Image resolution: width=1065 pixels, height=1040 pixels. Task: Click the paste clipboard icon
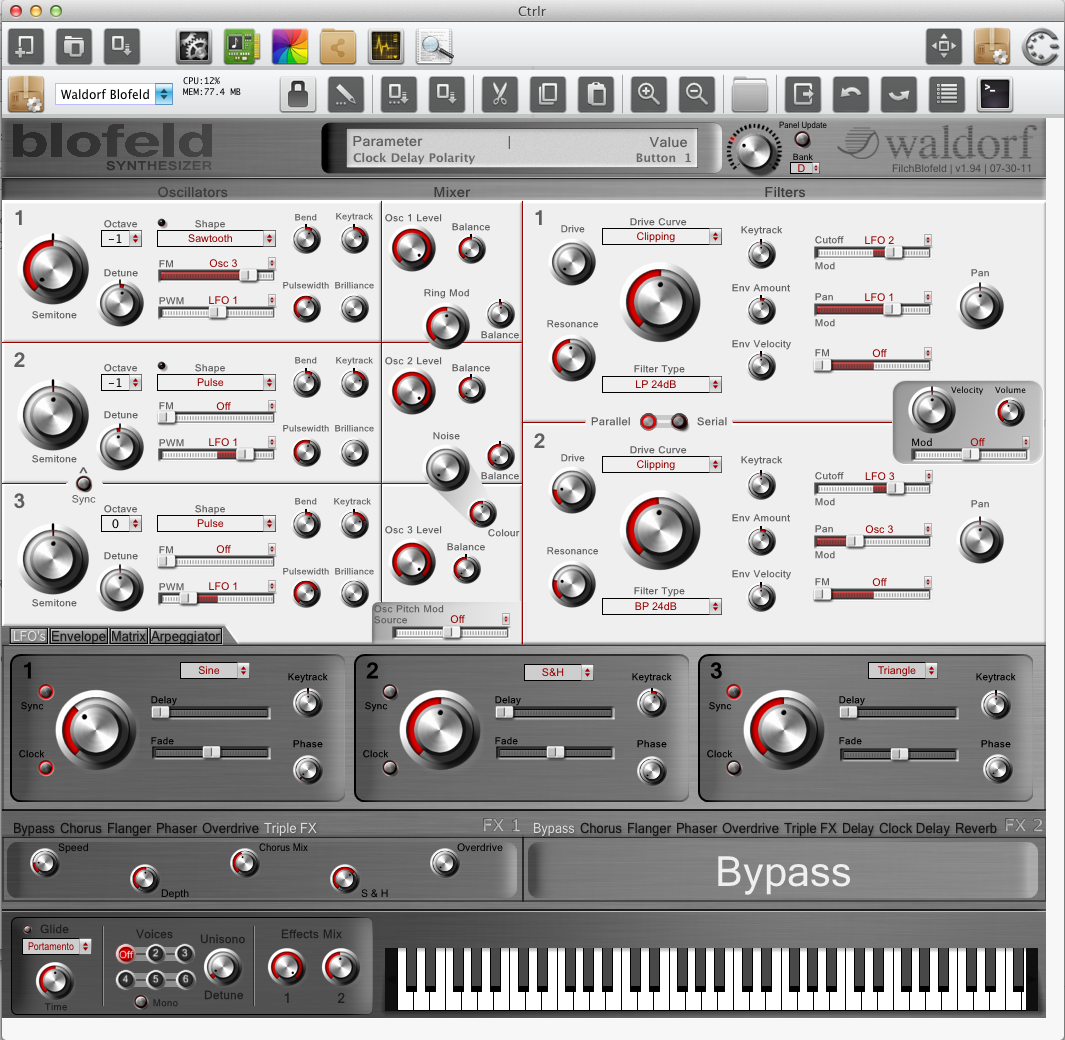(597, 95)
